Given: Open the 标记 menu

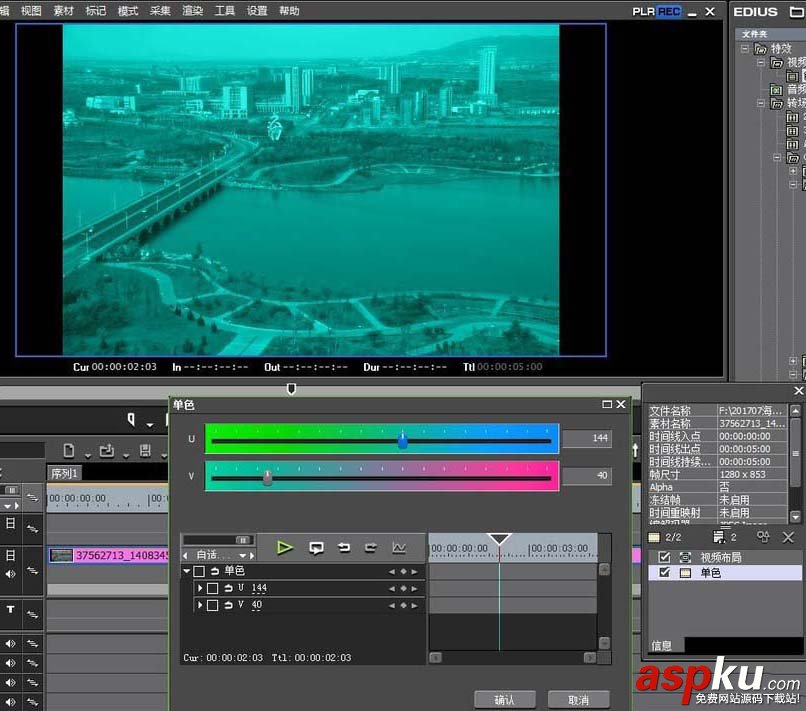Looking at the screenshot, I should click(x=96, y=11).
